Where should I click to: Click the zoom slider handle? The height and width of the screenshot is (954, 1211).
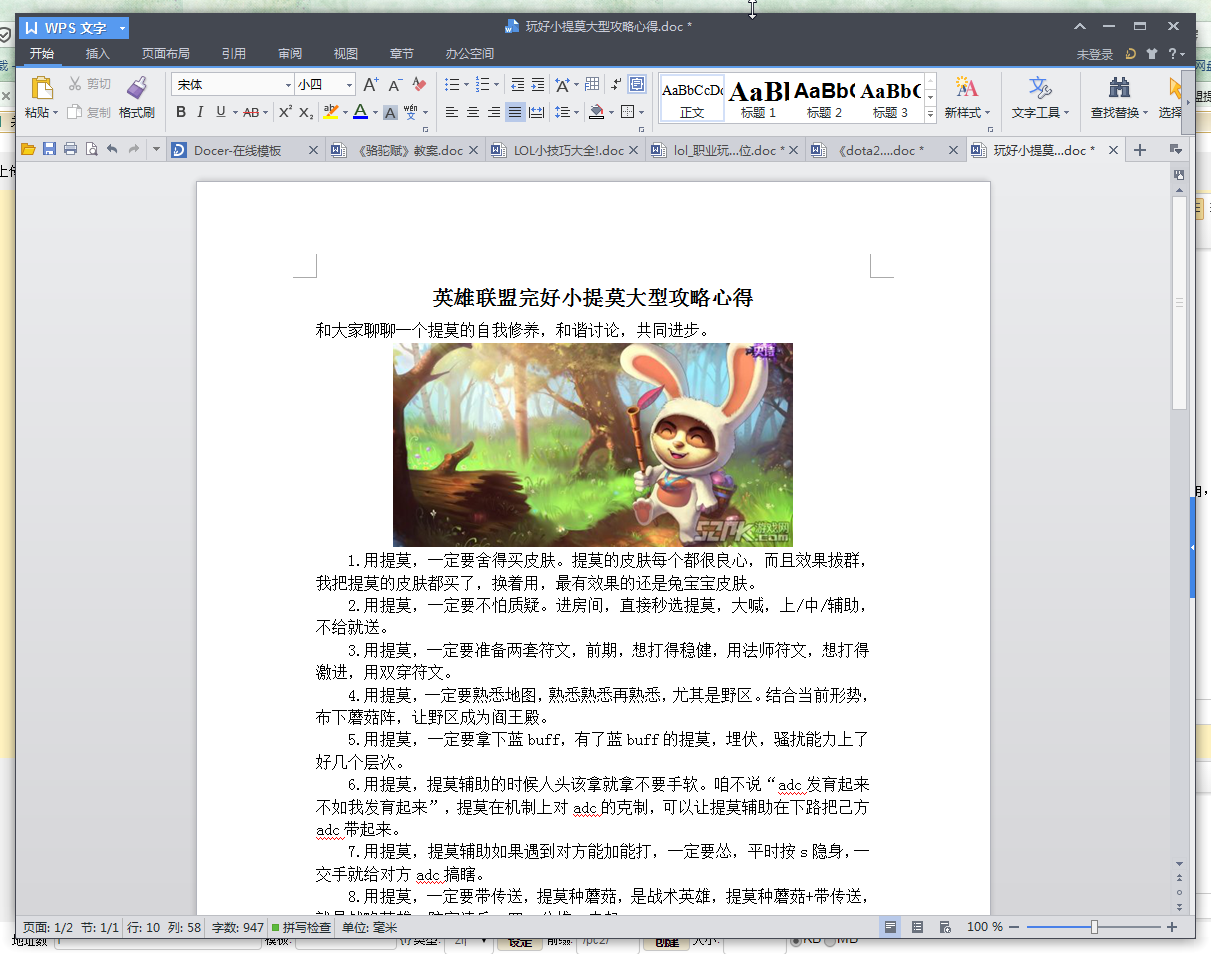point(1094,927)
